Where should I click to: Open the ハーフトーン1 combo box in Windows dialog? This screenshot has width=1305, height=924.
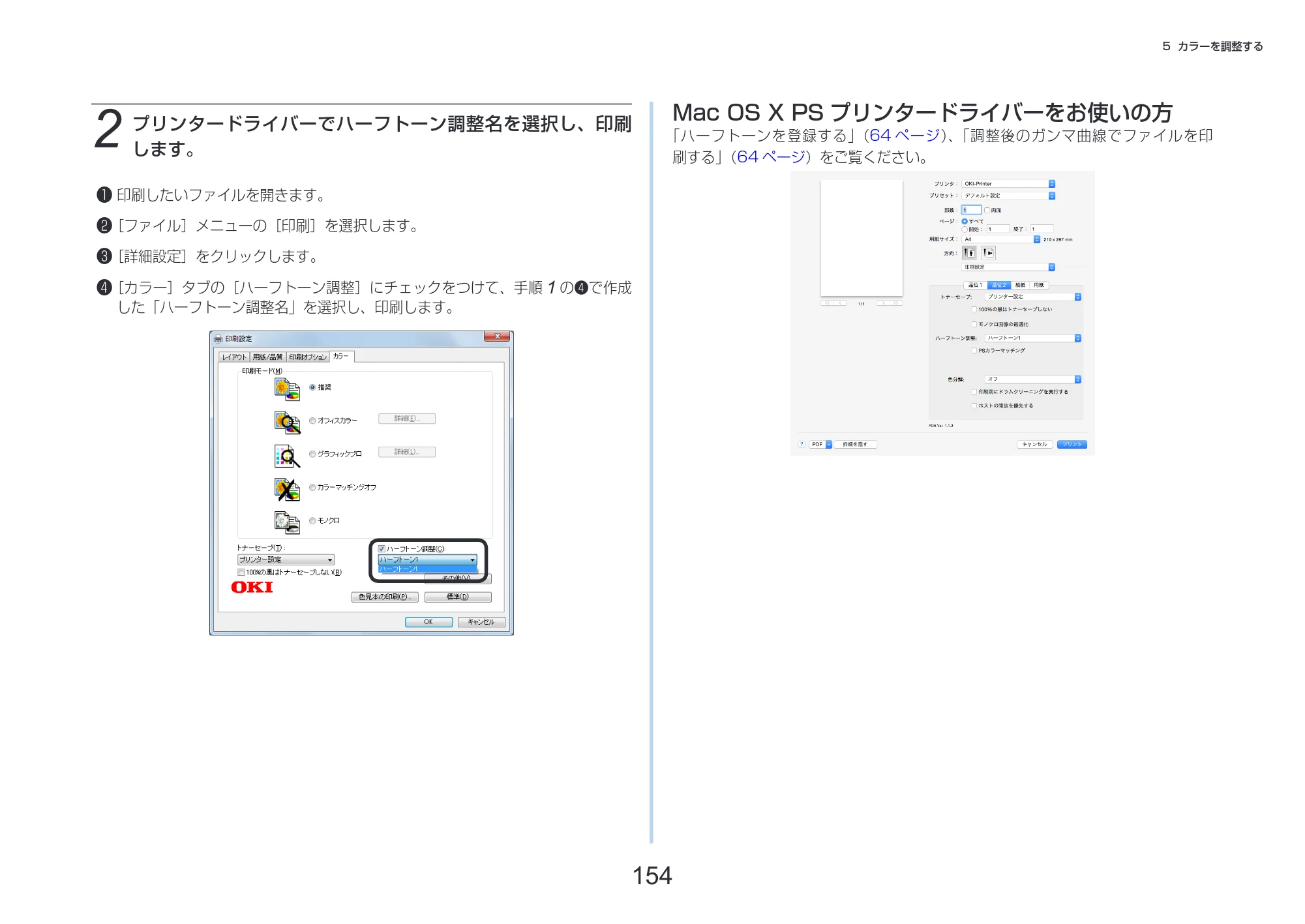tap(428, 559)
